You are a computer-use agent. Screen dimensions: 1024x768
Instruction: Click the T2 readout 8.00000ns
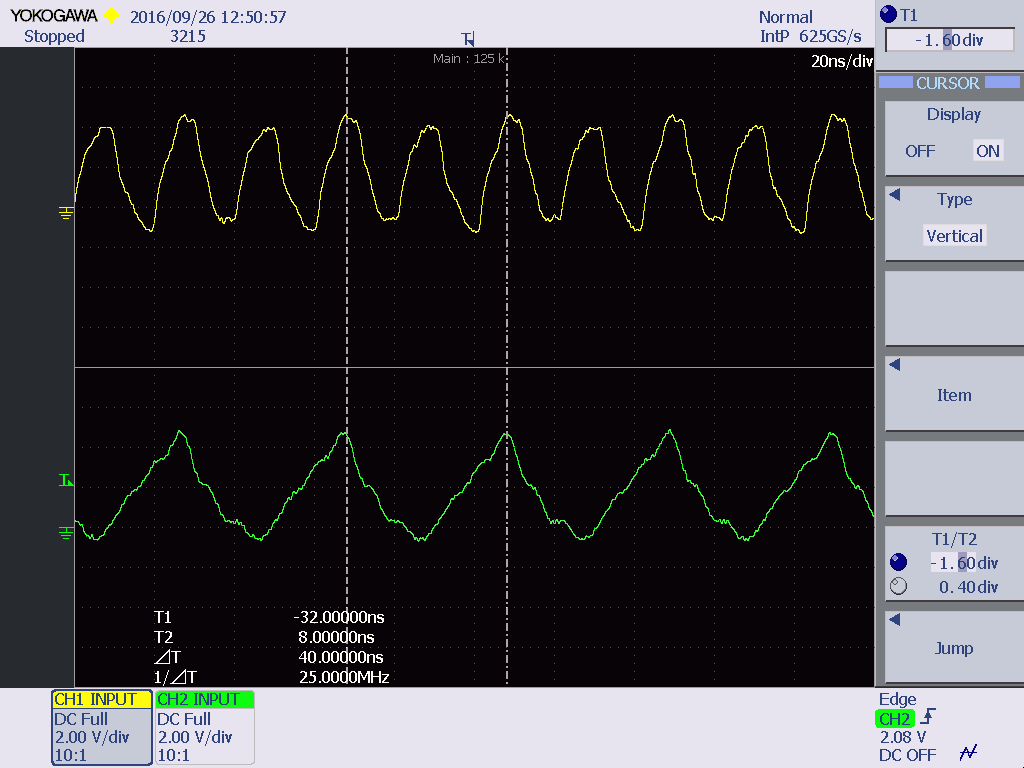(336, 637)
